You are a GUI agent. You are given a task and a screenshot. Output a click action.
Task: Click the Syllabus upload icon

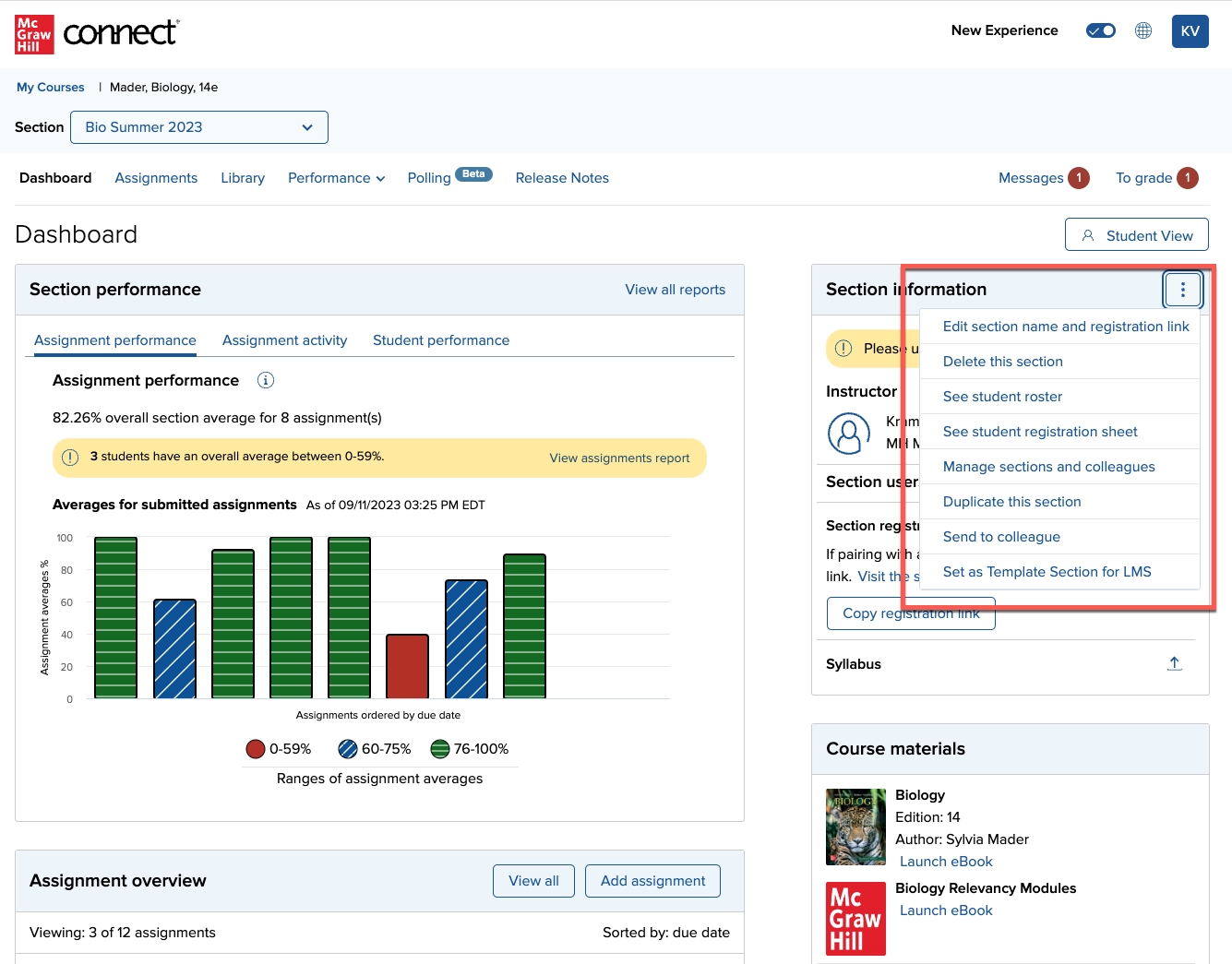click(1175, 663)
